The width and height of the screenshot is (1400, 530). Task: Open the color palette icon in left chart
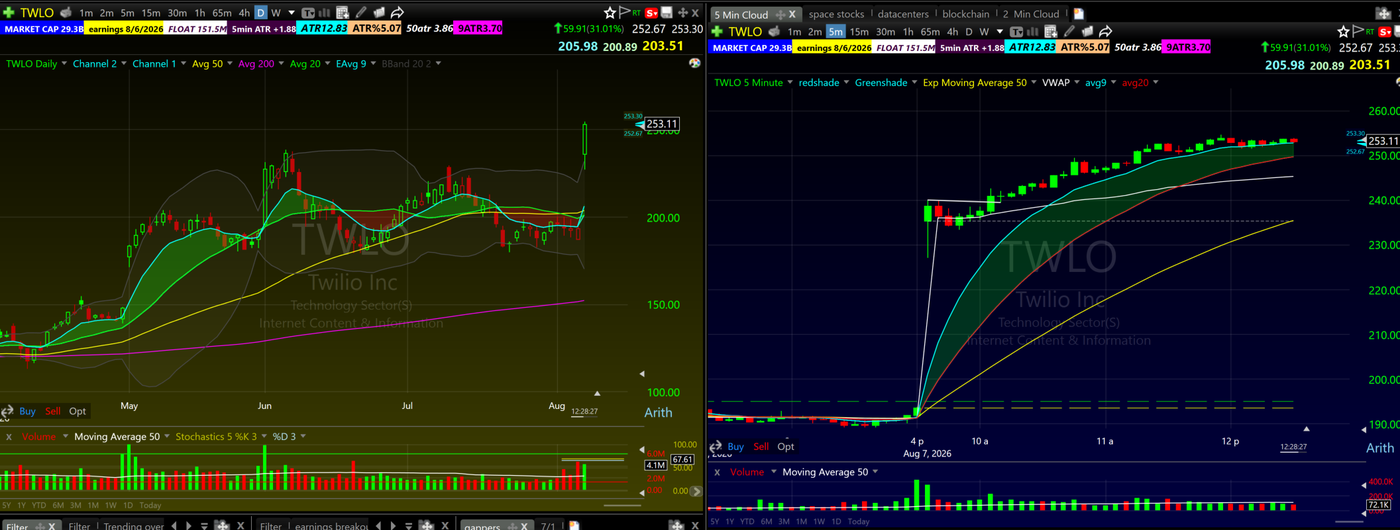[x=695, y=62]
